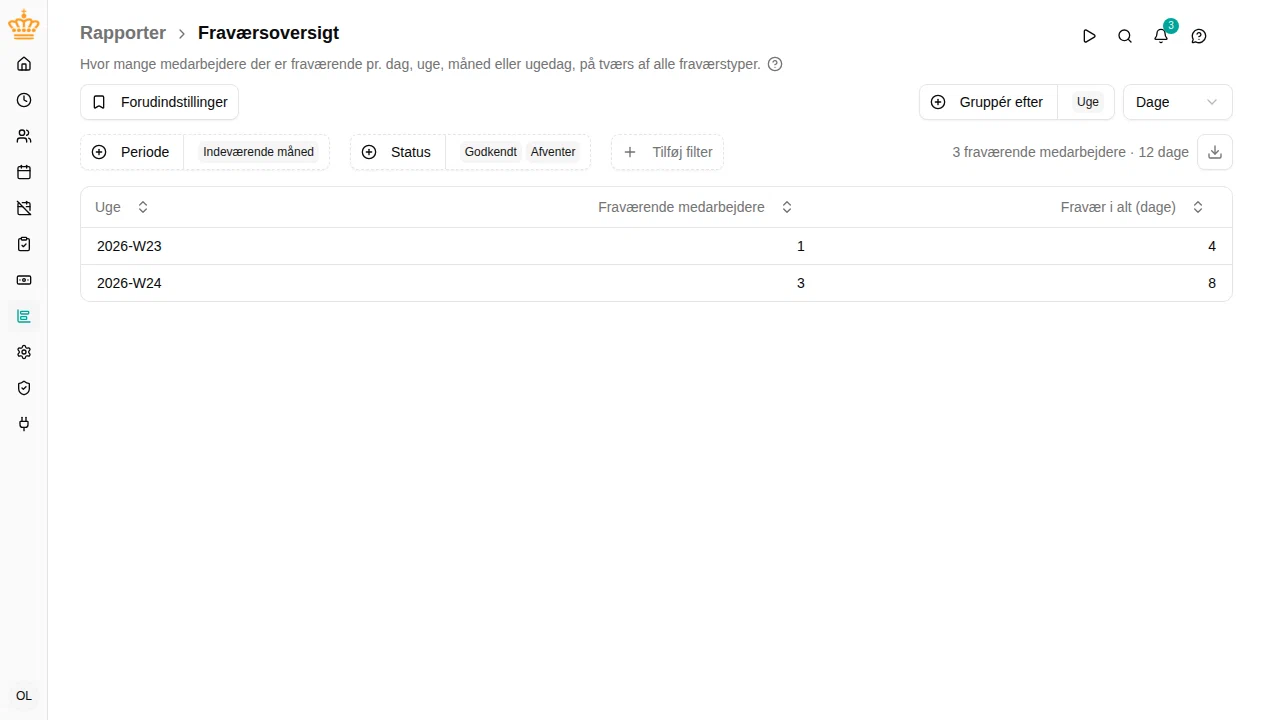Open the OL user avatar menu
Image resolution: width=1280 pixels, height=720 pixels.
click(x=24, y=696)
